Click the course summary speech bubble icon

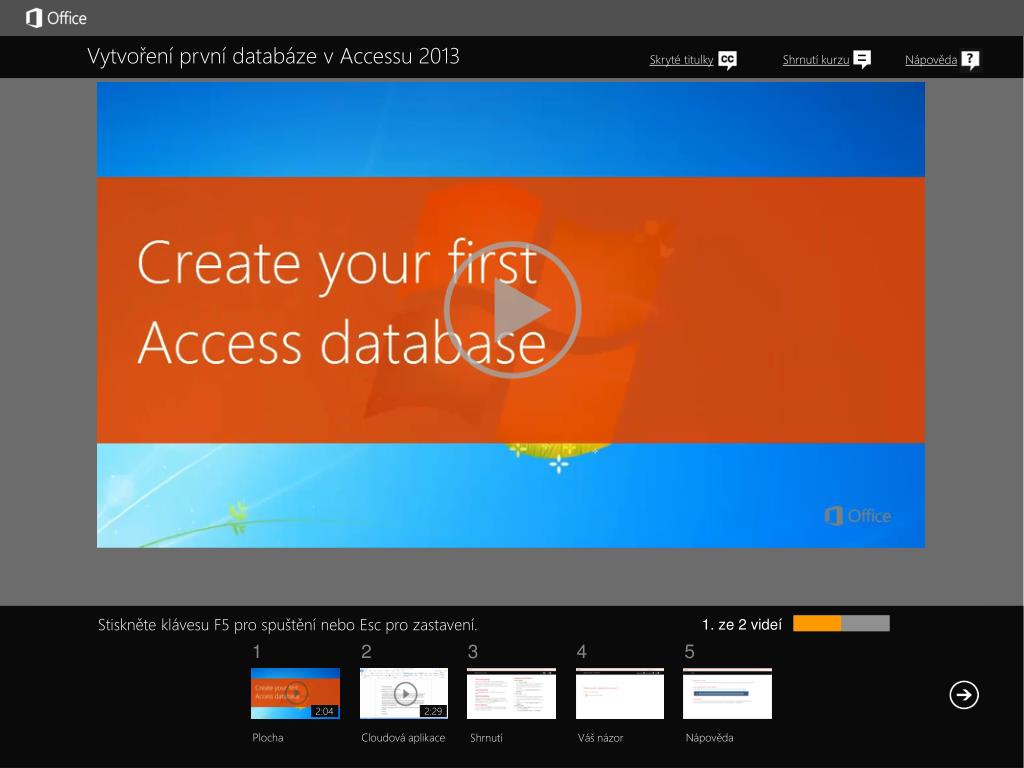862,59
